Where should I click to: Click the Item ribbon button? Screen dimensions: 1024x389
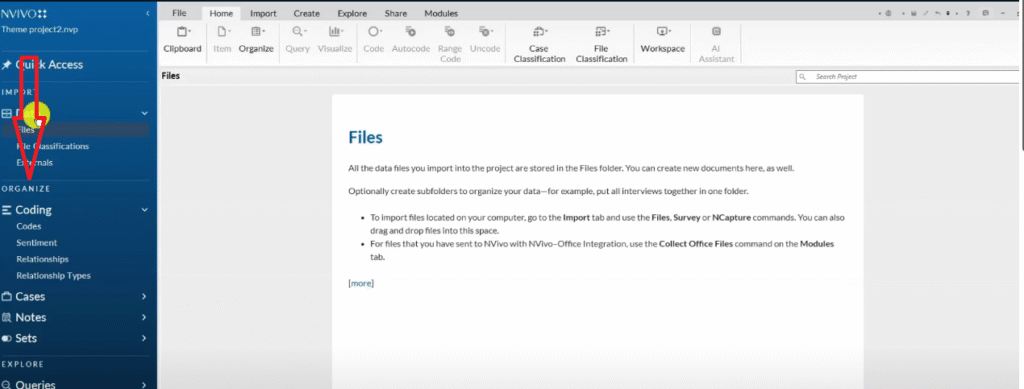222,40
